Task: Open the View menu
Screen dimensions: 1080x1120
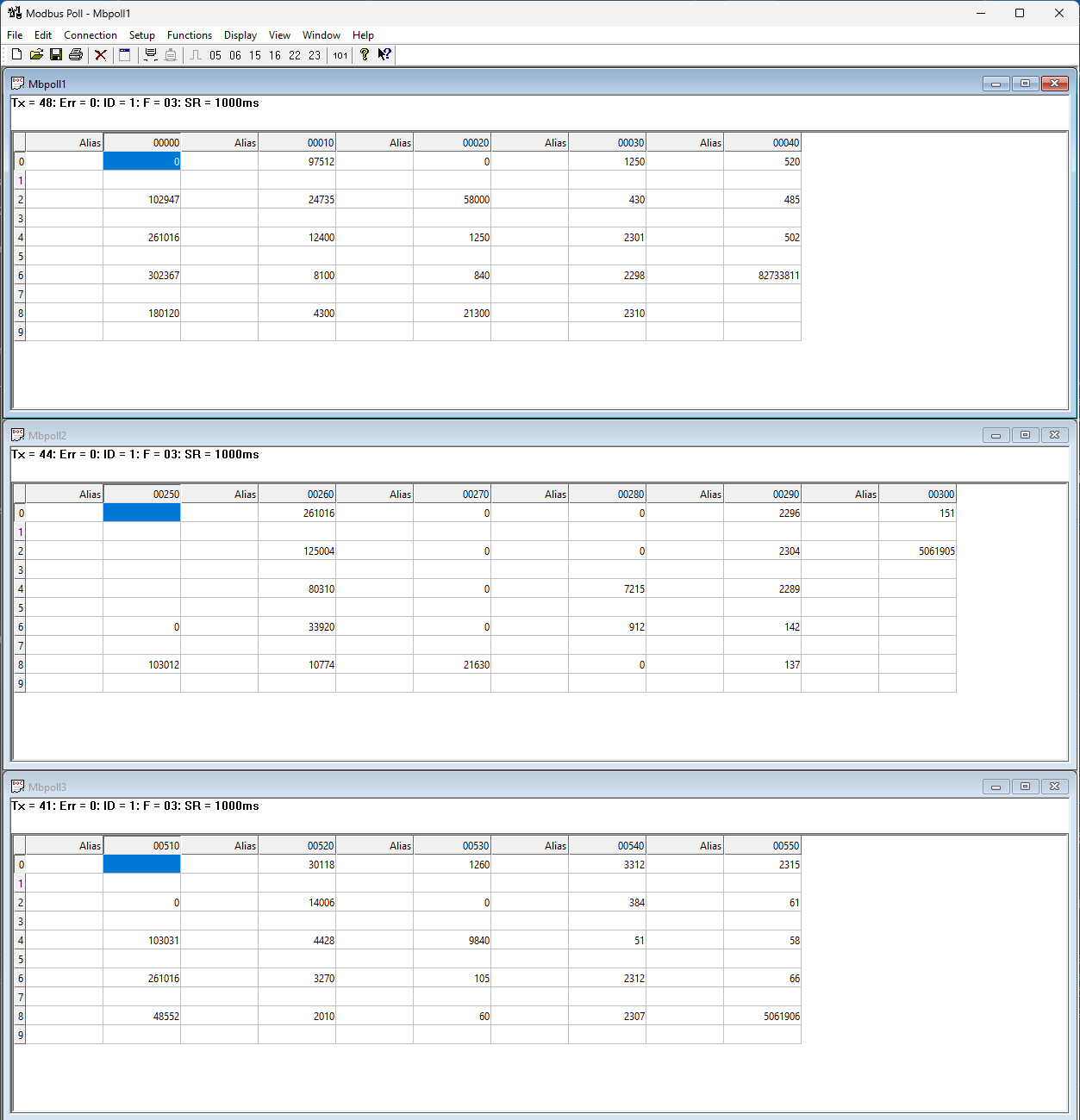Action: (x=279, y=35)
